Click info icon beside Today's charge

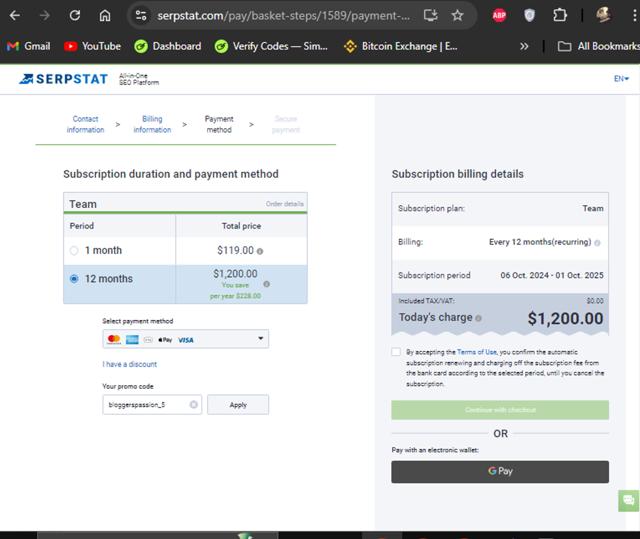point(478,318)
